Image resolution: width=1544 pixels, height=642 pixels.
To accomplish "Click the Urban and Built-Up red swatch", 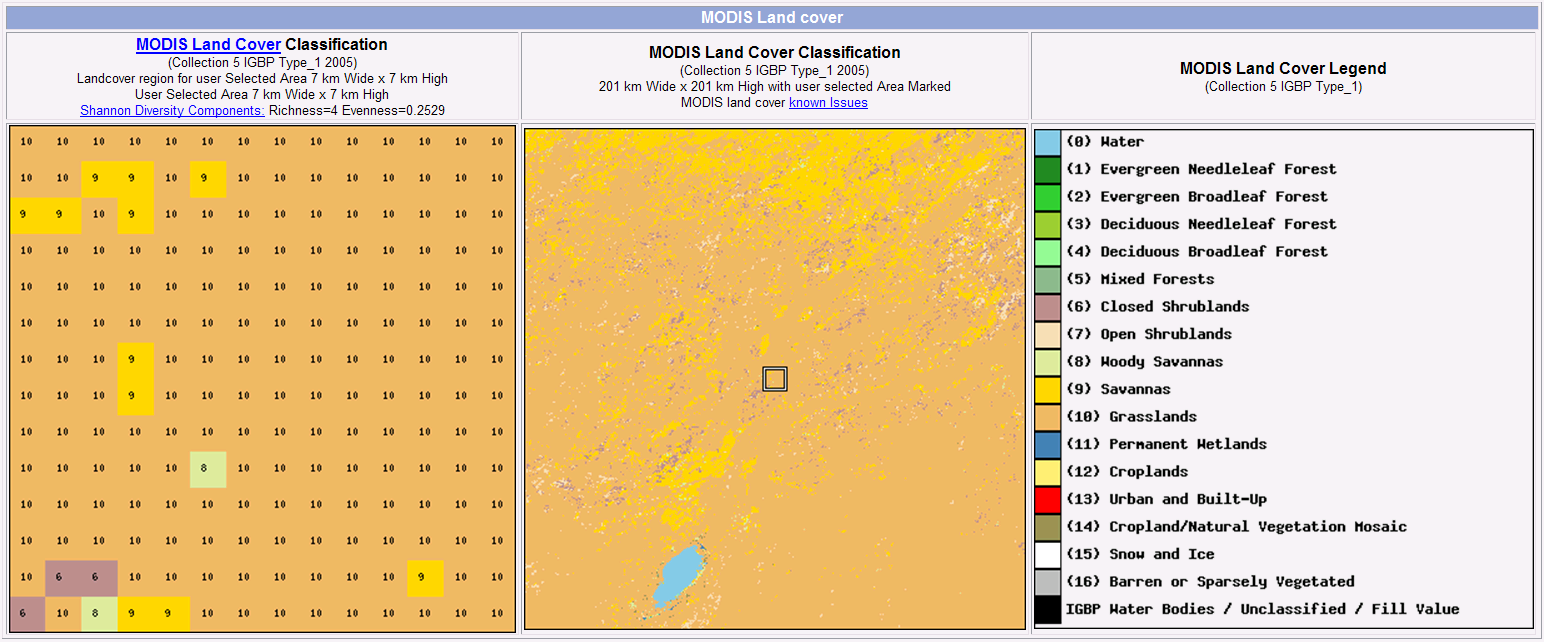I will (x=1048, y=500).
